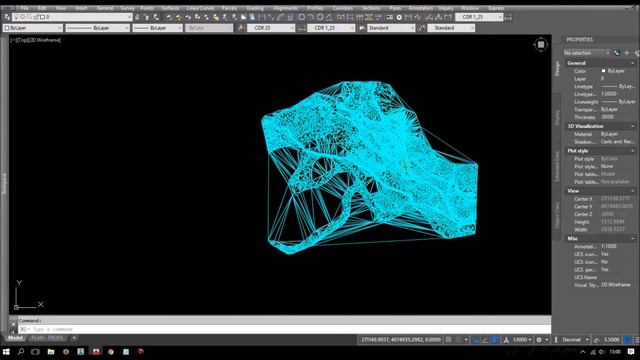640x360 pixels.
Task: Open the Grading menu
Action: click(x=255, y=8)
